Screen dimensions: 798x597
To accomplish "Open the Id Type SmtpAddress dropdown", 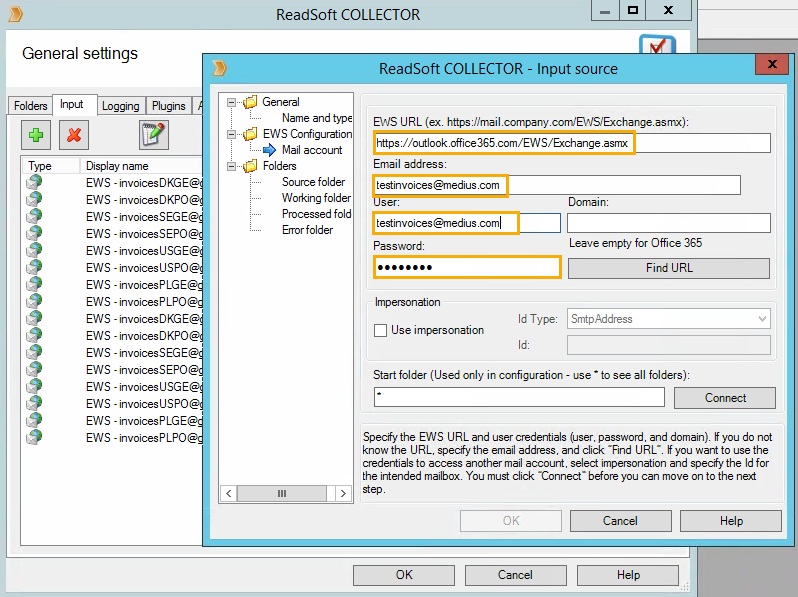I will pos(669,319).
